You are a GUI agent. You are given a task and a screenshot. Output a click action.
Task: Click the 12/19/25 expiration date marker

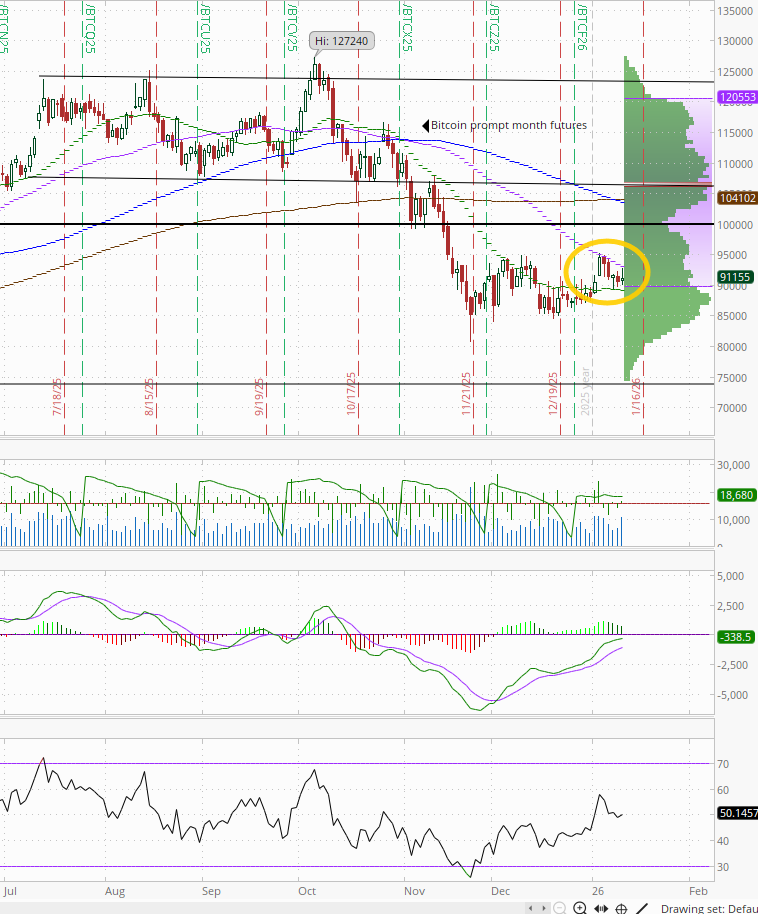pyautogui.click(x=553, y=394)
